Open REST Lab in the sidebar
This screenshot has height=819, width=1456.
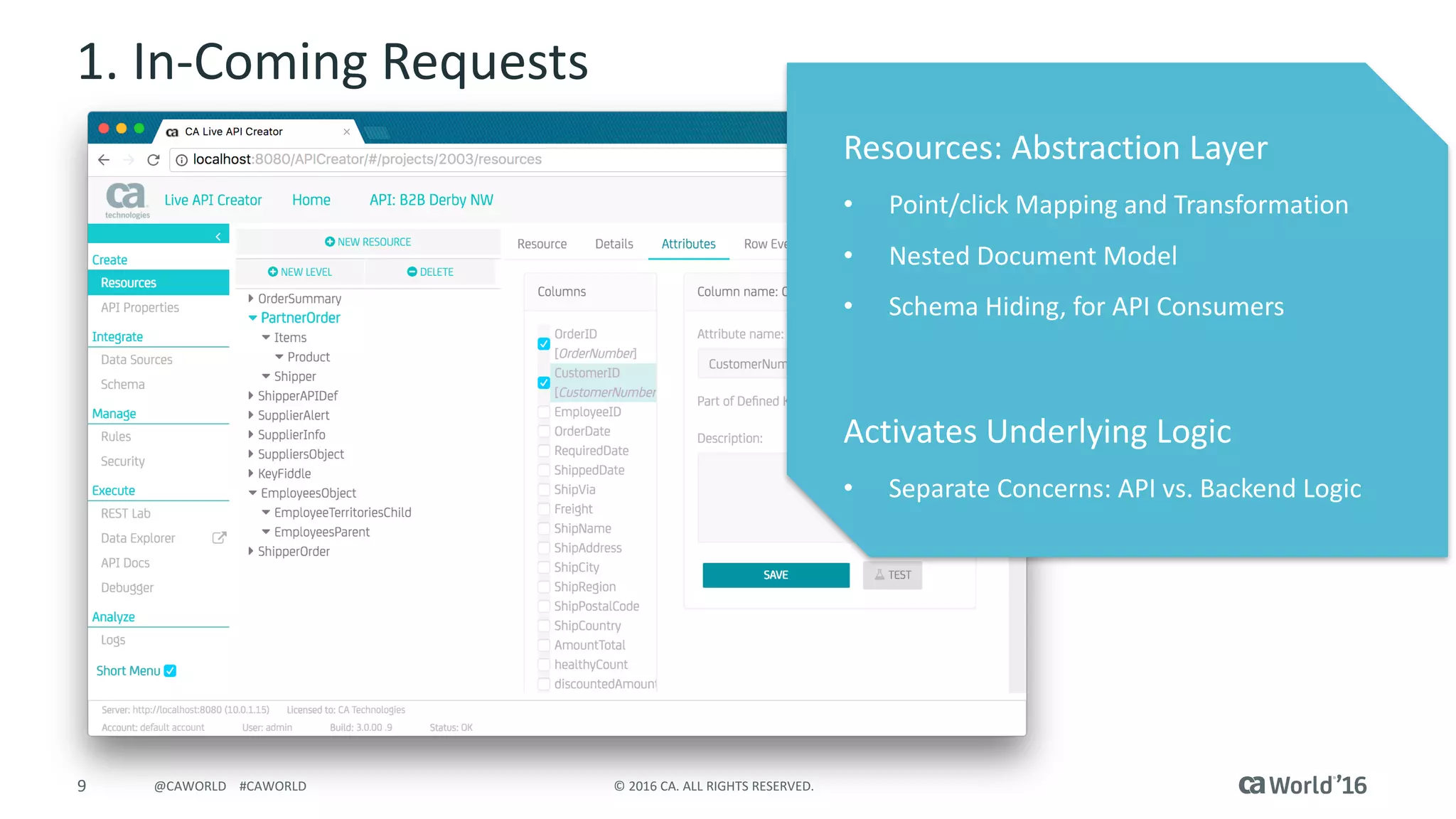click(x=125, y=513)
